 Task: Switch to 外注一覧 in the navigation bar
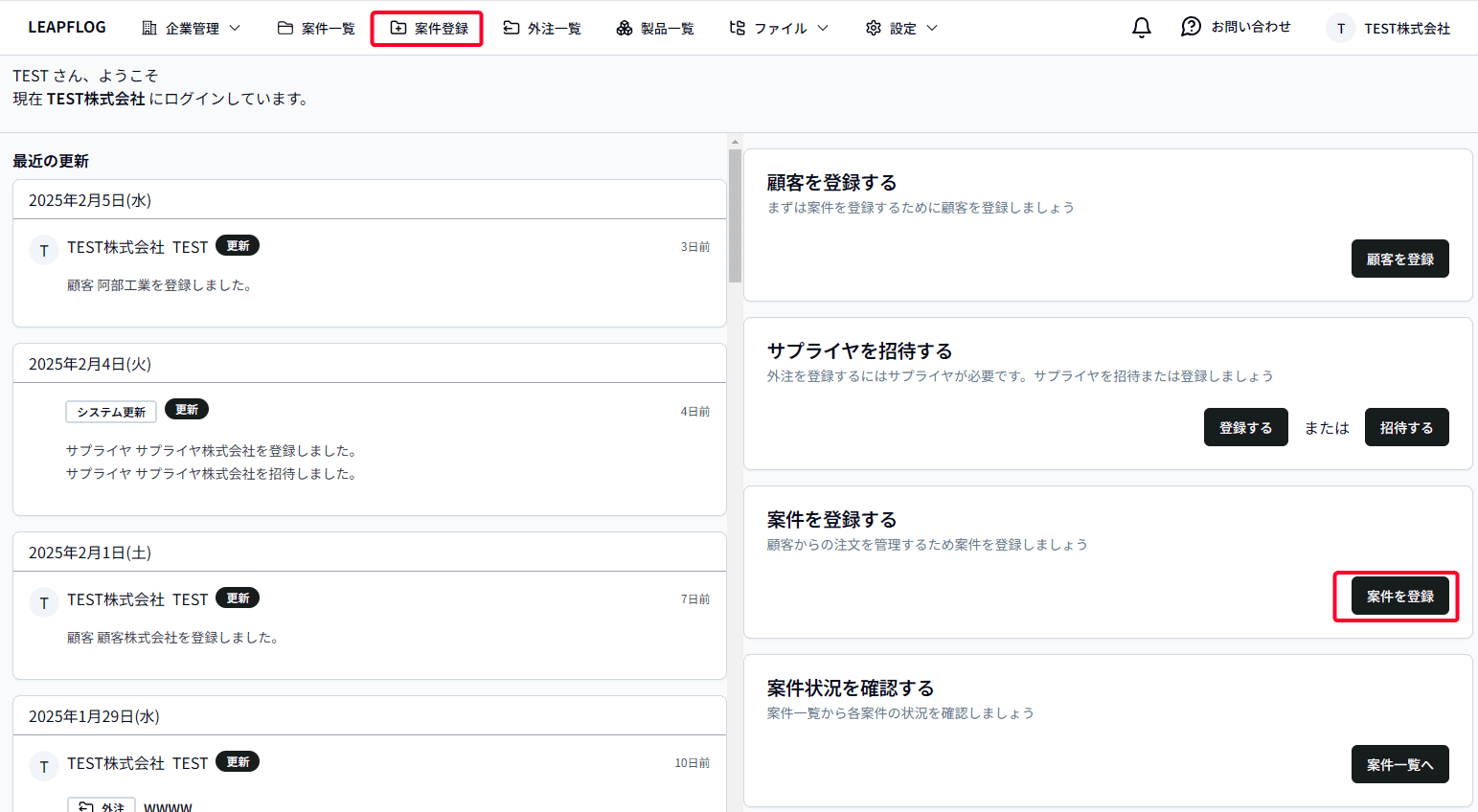542,28
